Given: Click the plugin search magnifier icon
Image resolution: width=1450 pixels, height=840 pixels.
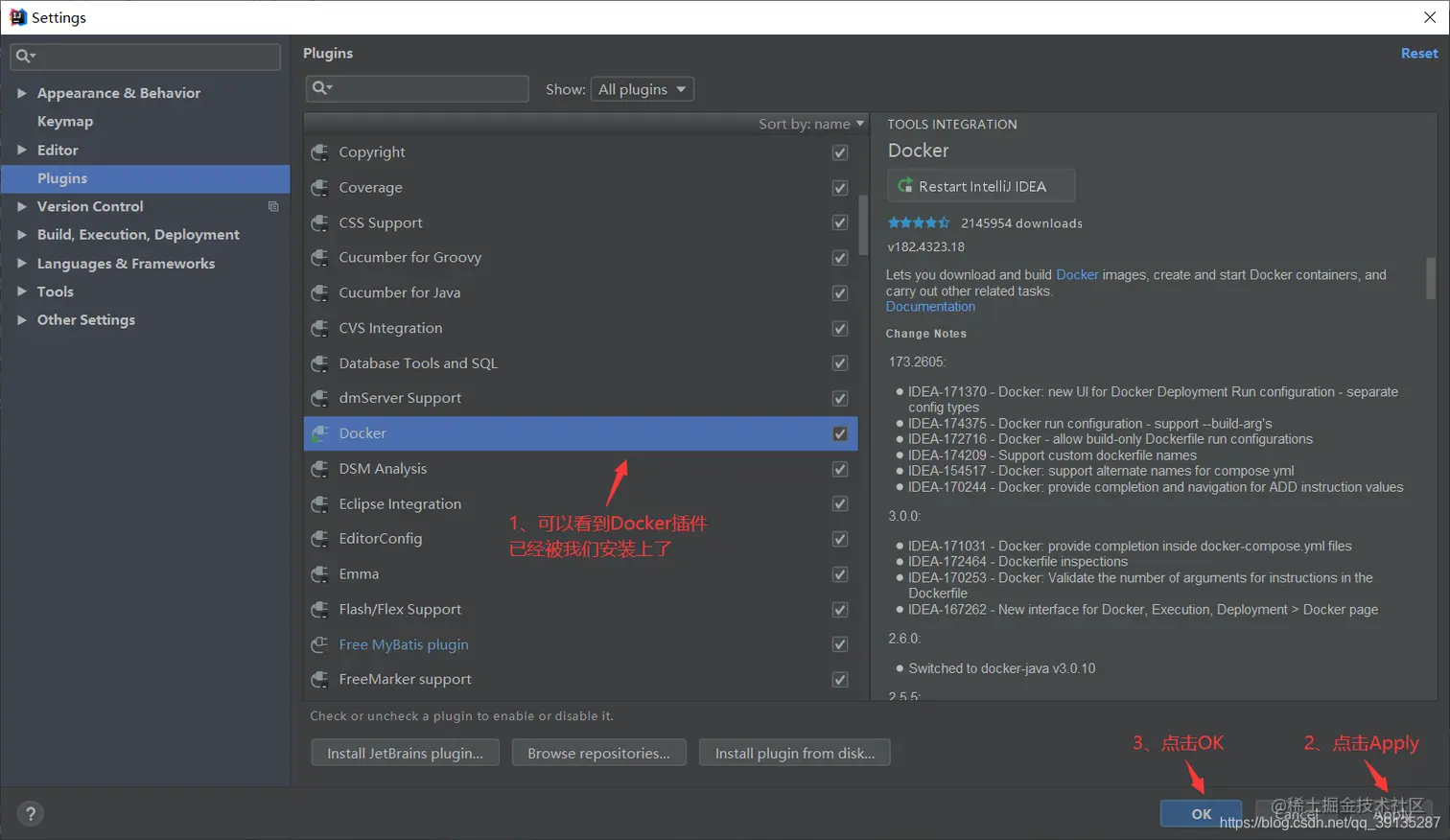Looking at the screenshot, I should tap(321, 88).
